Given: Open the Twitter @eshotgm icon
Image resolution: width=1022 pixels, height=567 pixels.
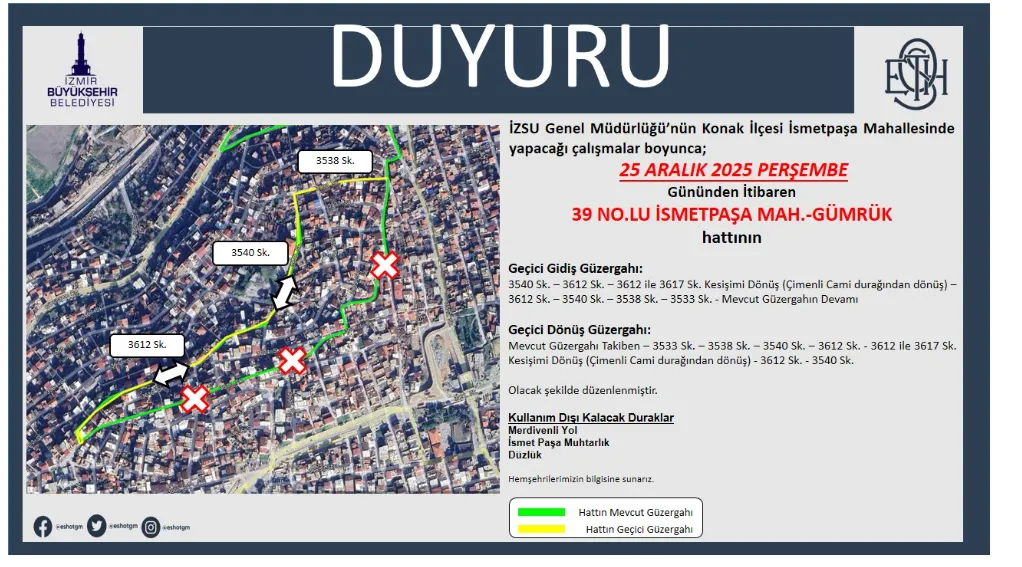Looking at the screenshot, I should (96, 525).
